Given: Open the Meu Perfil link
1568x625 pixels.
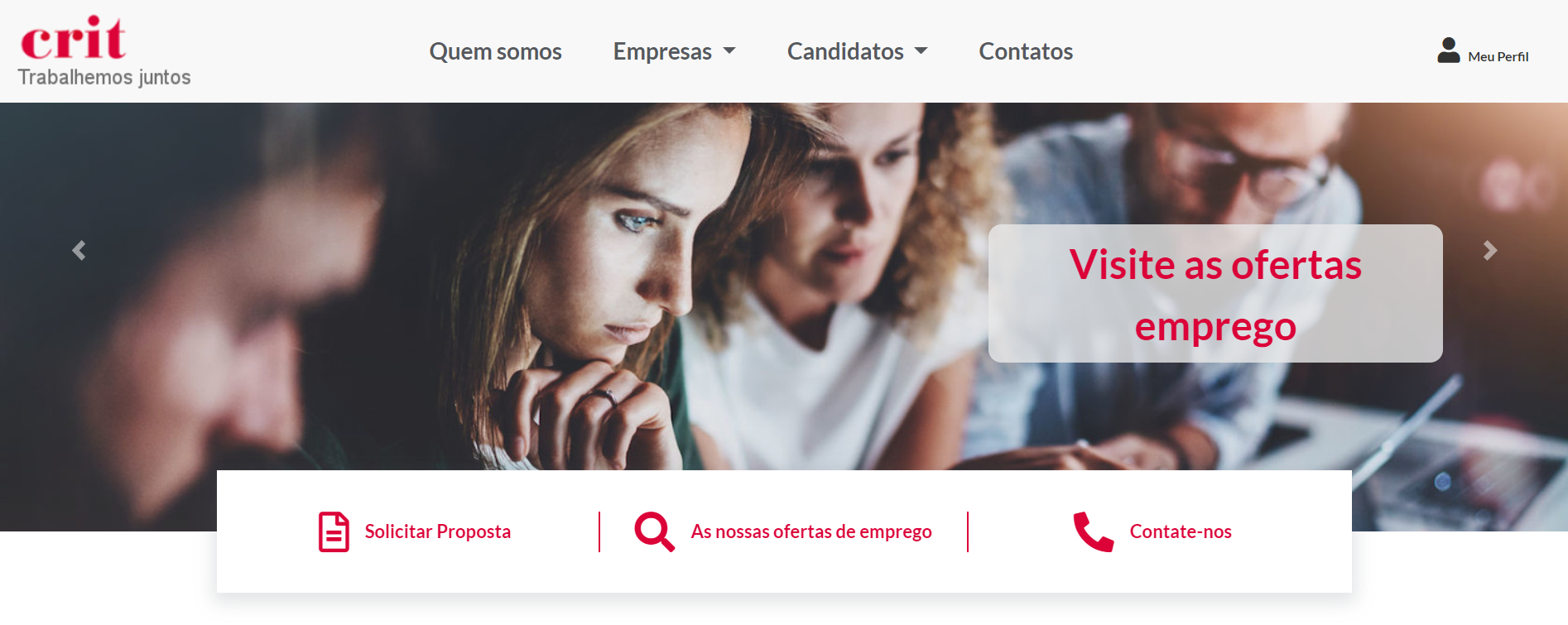Looking at the screenshot, I should click(x=1498, y=56).
